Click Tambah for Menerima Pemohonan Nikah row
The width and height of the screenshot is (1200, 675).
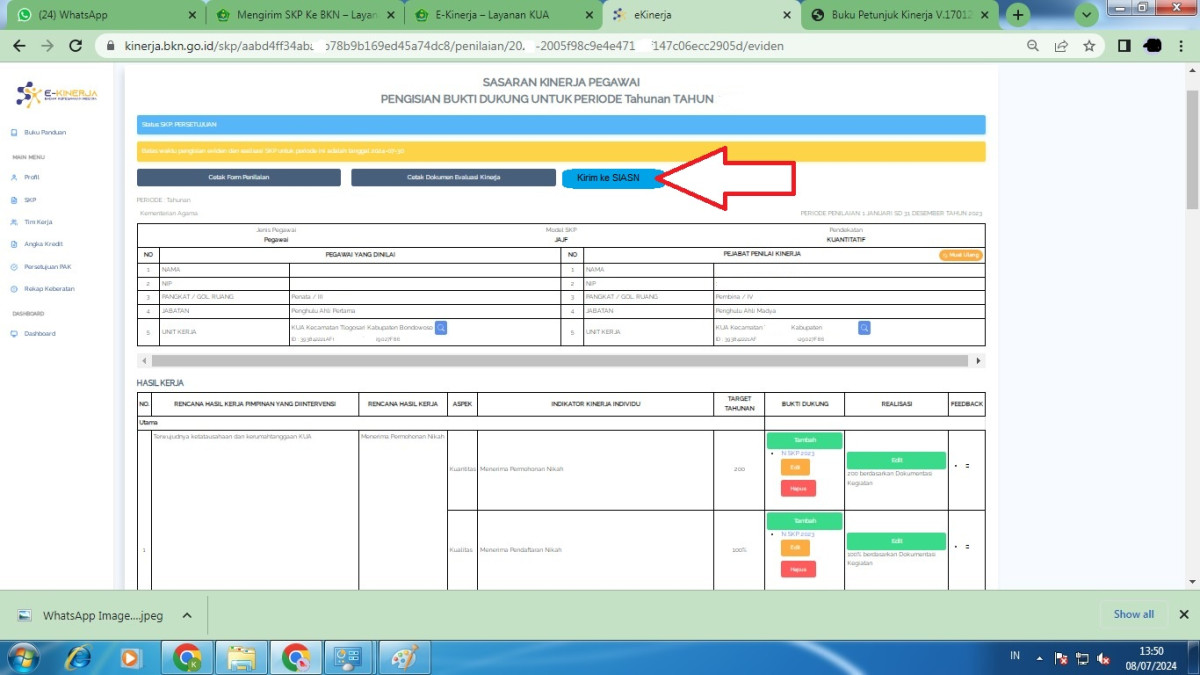coord(804,440)
